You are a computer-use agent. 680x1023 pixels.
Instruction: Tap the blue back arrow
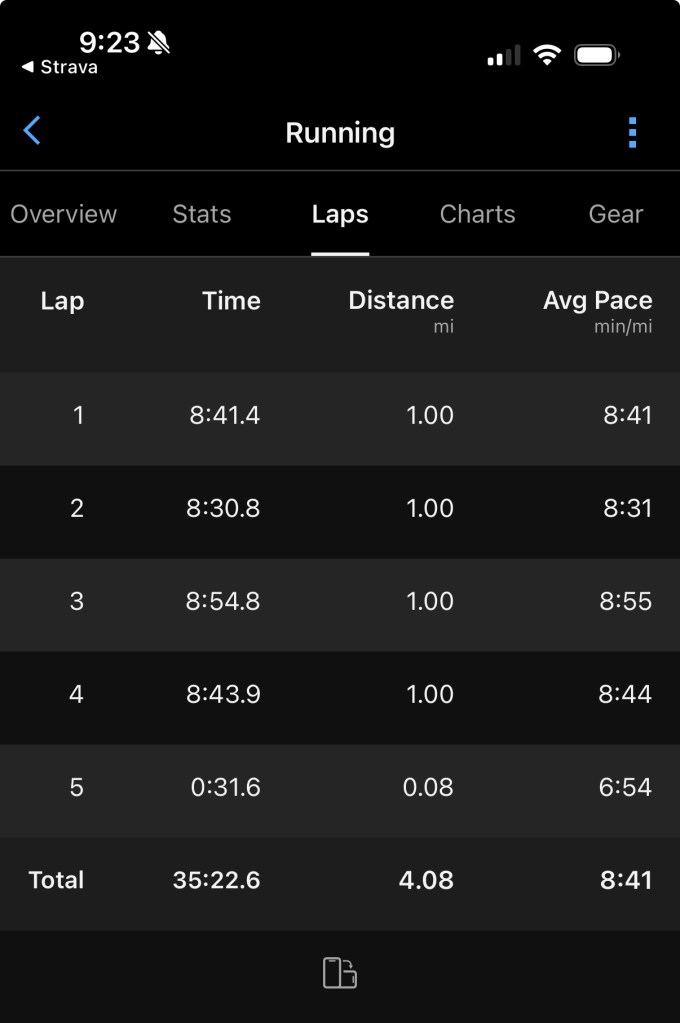pos(33,131)
